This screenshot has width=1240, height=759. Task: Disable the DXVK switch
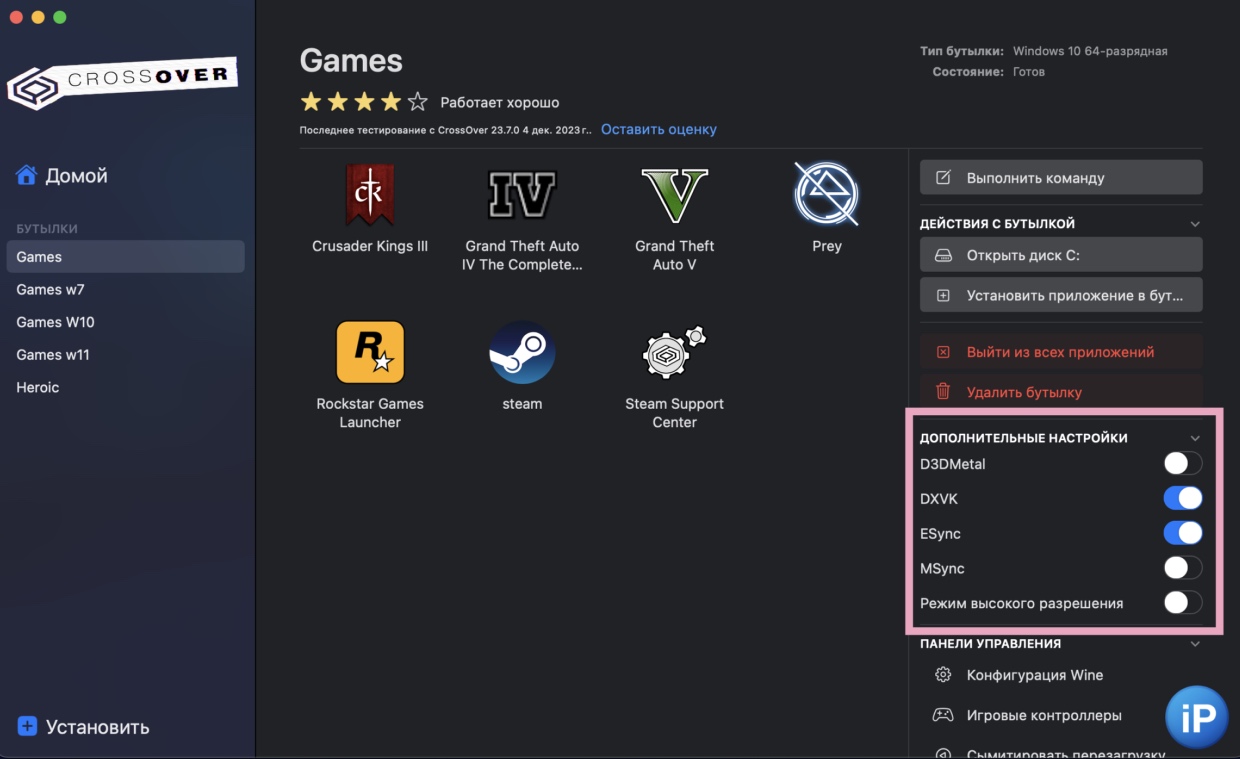coord(1182,498)
